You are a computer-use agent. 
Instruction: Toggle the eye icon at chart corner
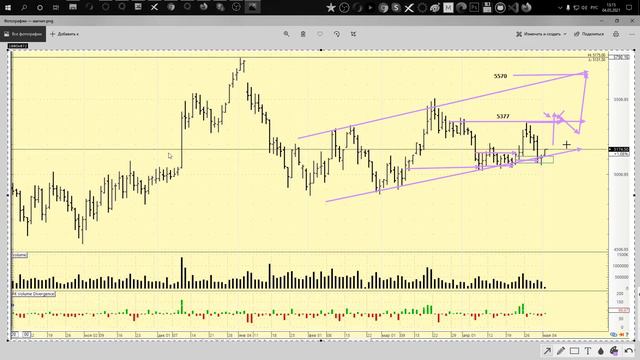(613, 334)
